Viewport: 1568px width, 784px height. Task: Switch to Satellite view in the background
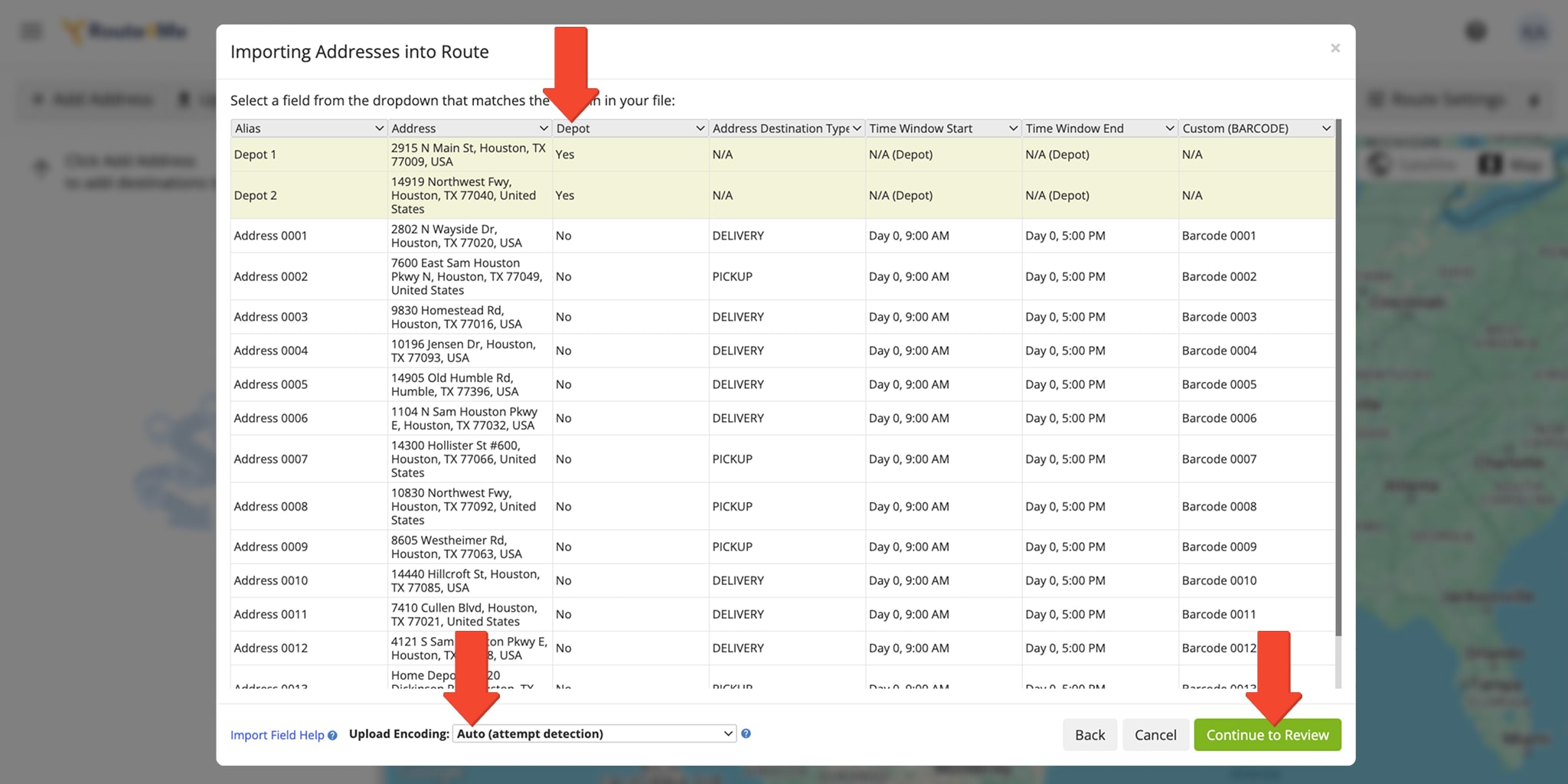1415,165
